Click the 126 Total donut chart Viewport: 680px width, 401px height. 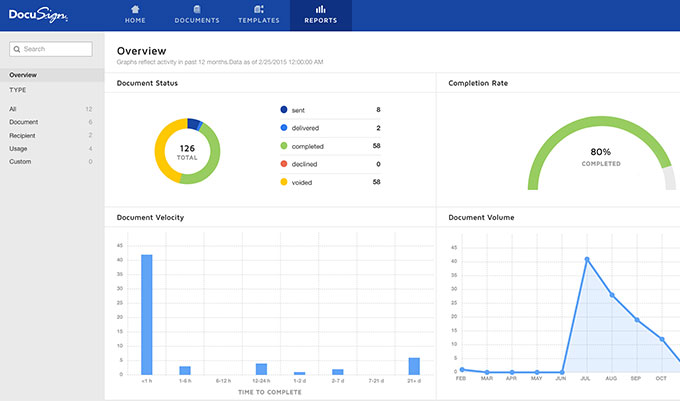click(187, 151)
